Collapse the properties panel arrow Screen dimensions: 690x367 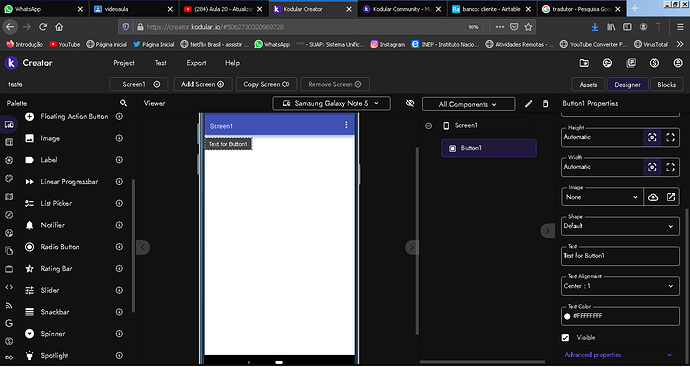click(x=547, y=231)
